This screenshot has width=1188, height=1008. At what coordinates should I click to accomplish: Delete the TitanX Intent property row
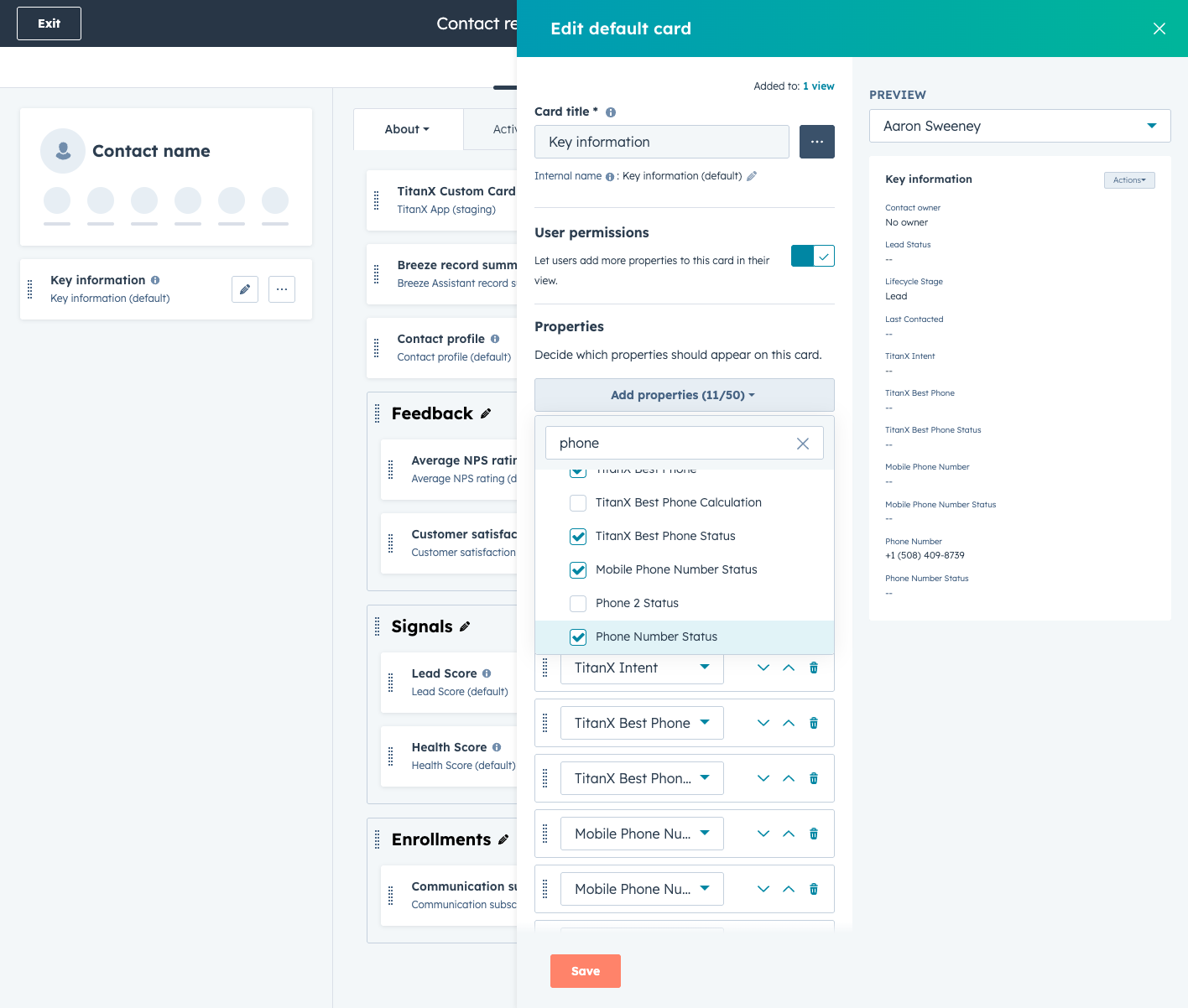814,668
